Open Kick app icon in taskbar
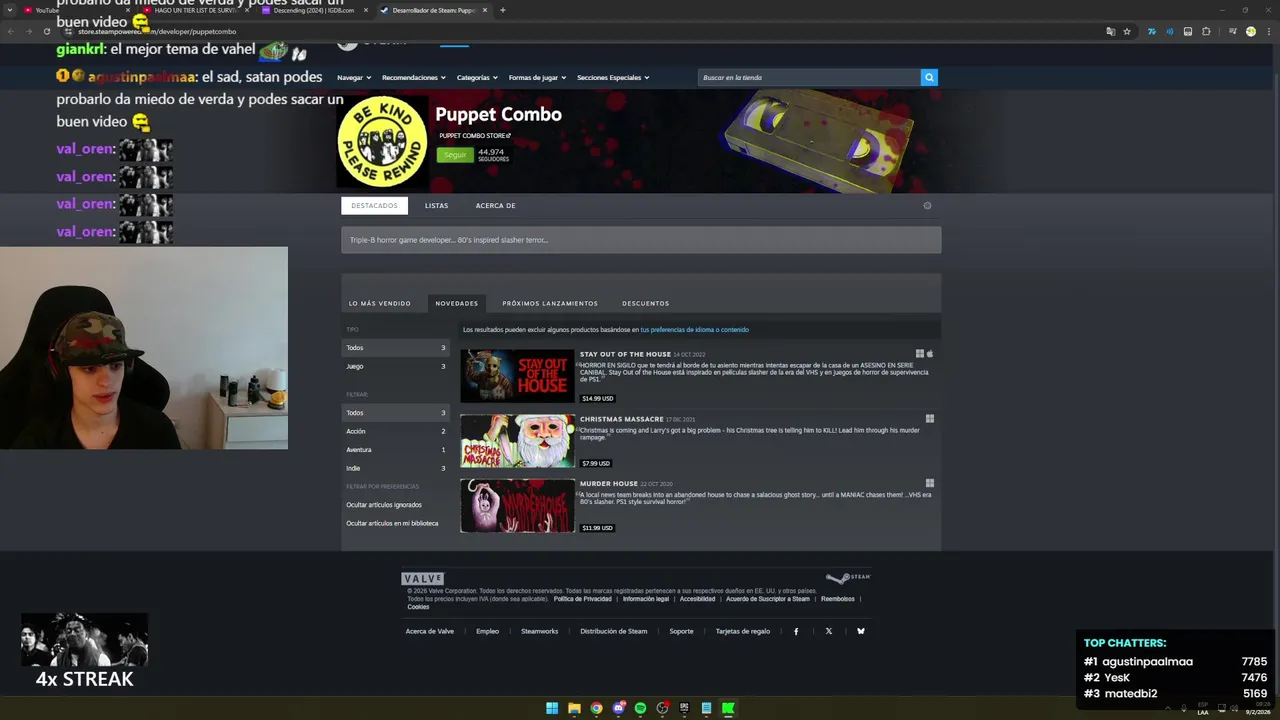Image resolution: width=1280 pixels, height=720 pixels. (728, 708)
